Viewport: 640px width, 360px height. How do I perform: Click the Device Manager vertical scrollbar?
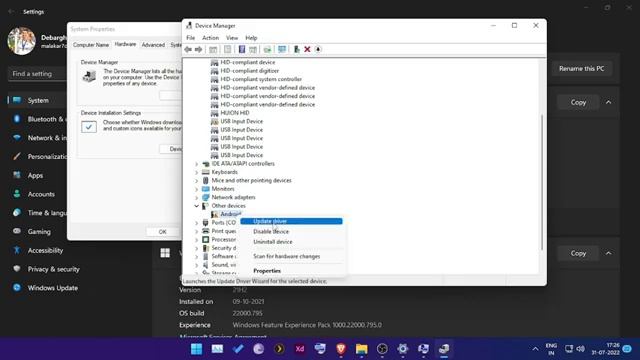542,182
